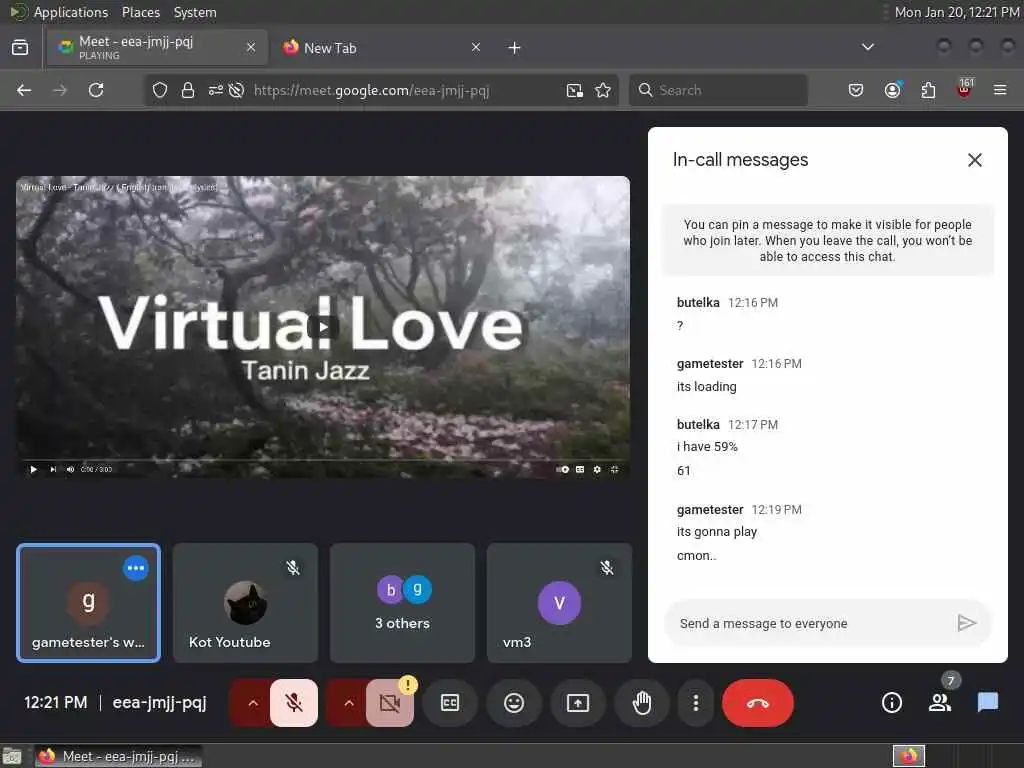Viewport: 1024px width, 768px height.
Task: Open Firefox View icon at the tab bar start
Action: pos(20,47)
